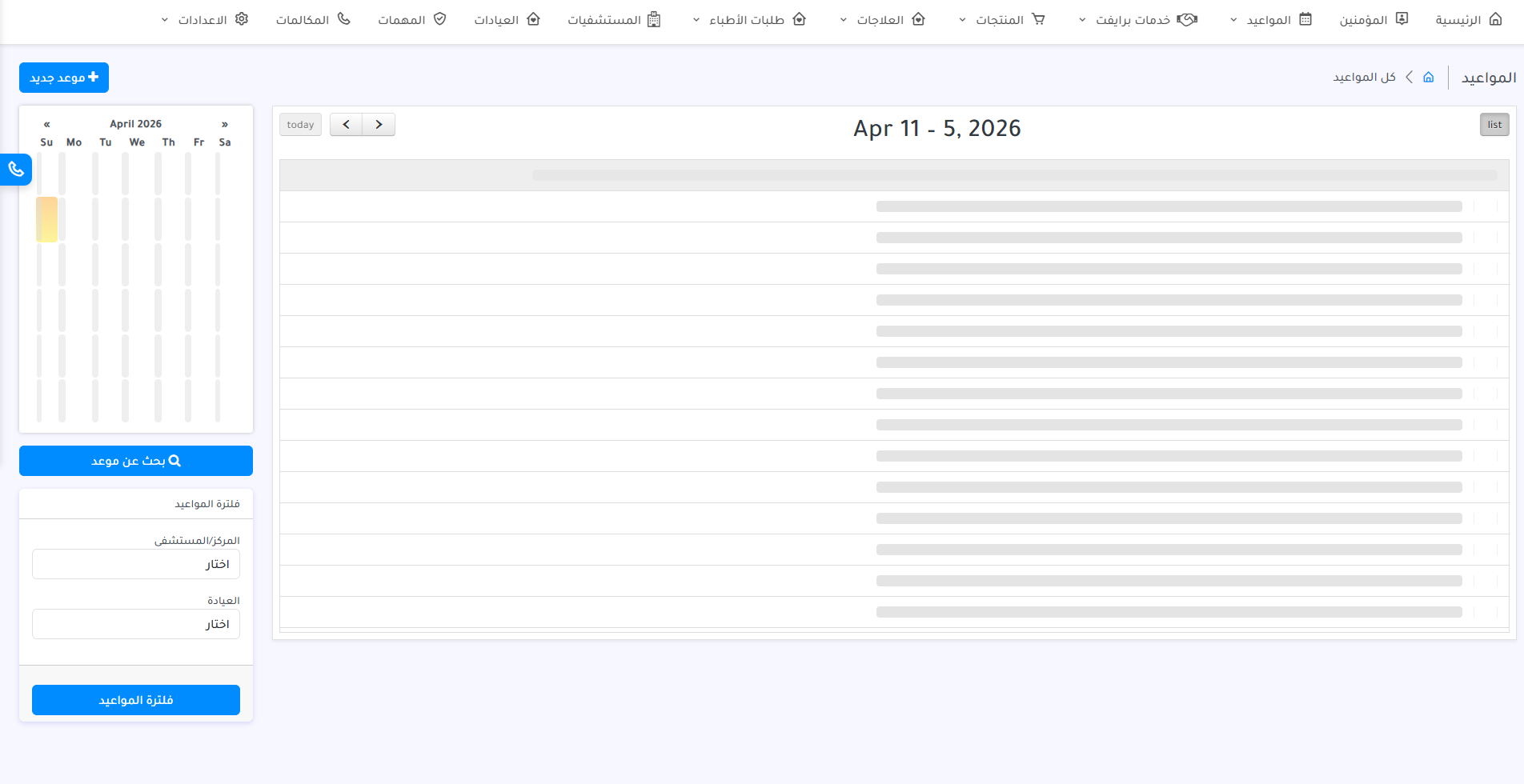Click the calendar icon beside المواعيد menu

coord(1305,19)
